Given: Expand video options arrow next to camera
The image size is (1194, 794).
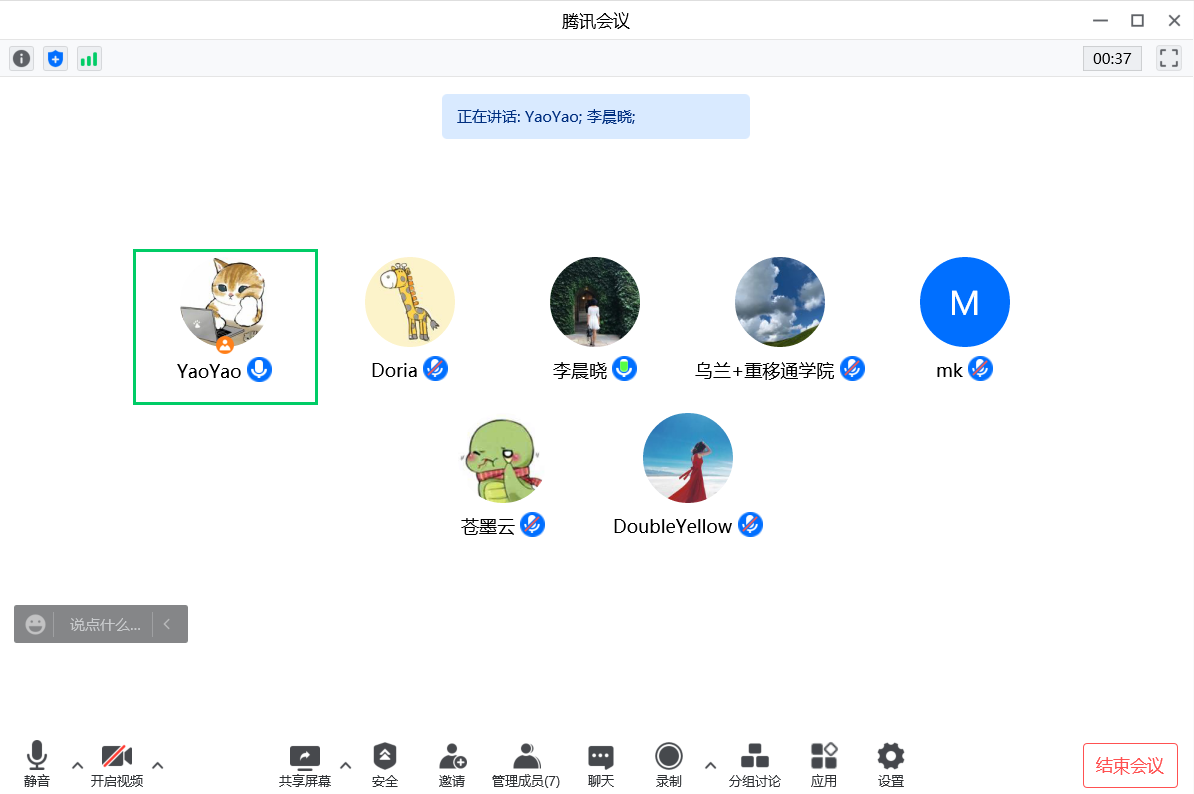Looking at the screenshot, I should click(x=157, y=766).
